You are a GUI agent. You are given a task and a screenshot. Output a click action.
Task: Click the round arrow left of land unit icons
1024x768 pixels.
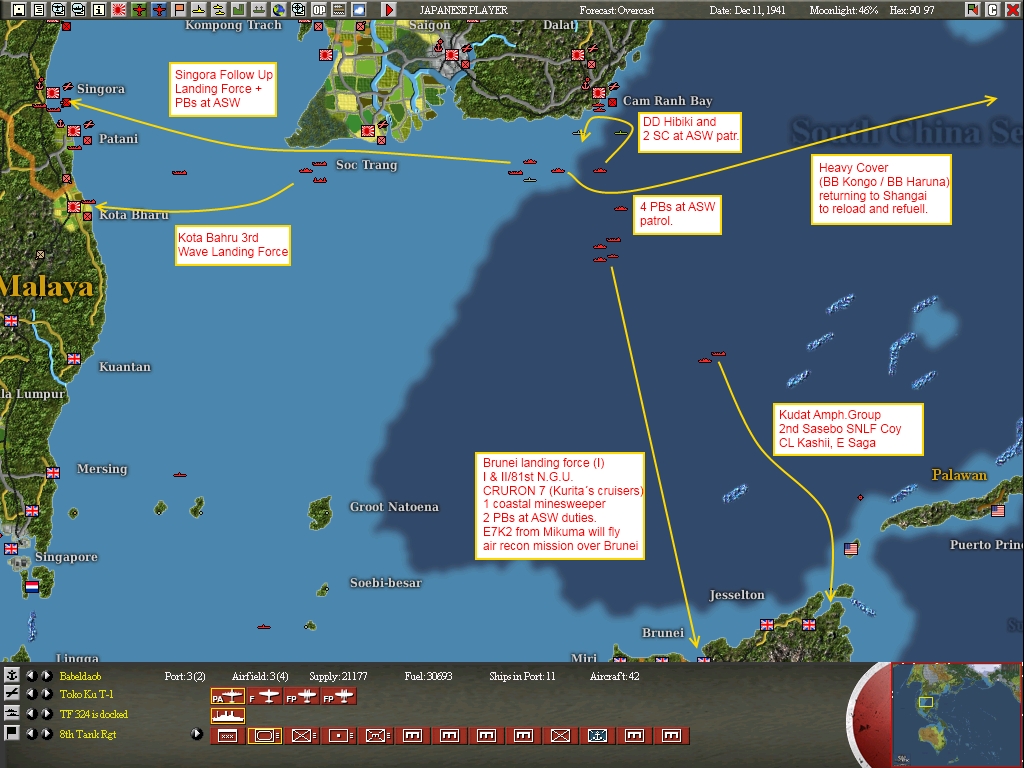tap(197, 734)
